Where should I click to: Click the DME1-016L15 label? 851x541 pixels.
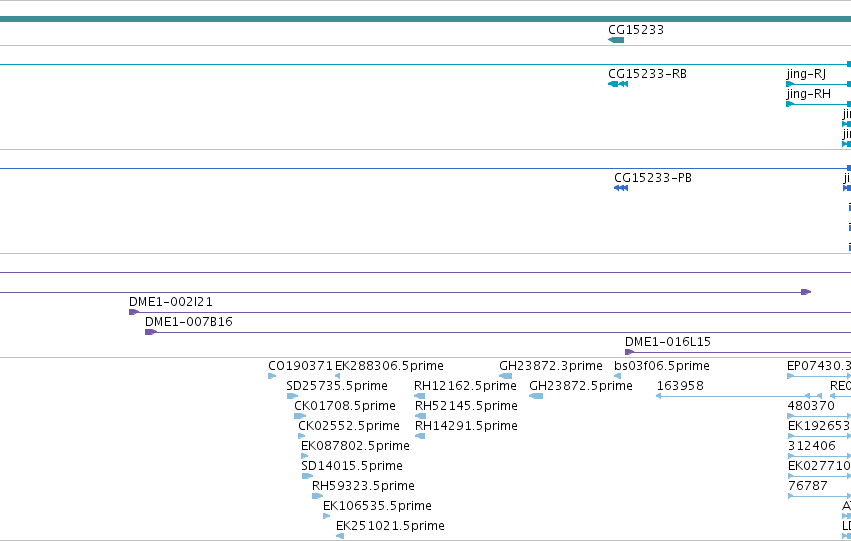click(668, 342)
